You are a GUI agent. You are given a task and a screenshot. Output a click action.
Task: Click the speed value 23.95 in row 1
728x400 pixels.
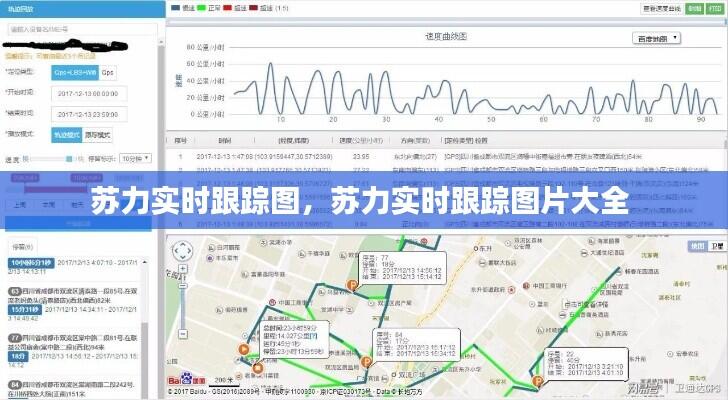point(361,157)
